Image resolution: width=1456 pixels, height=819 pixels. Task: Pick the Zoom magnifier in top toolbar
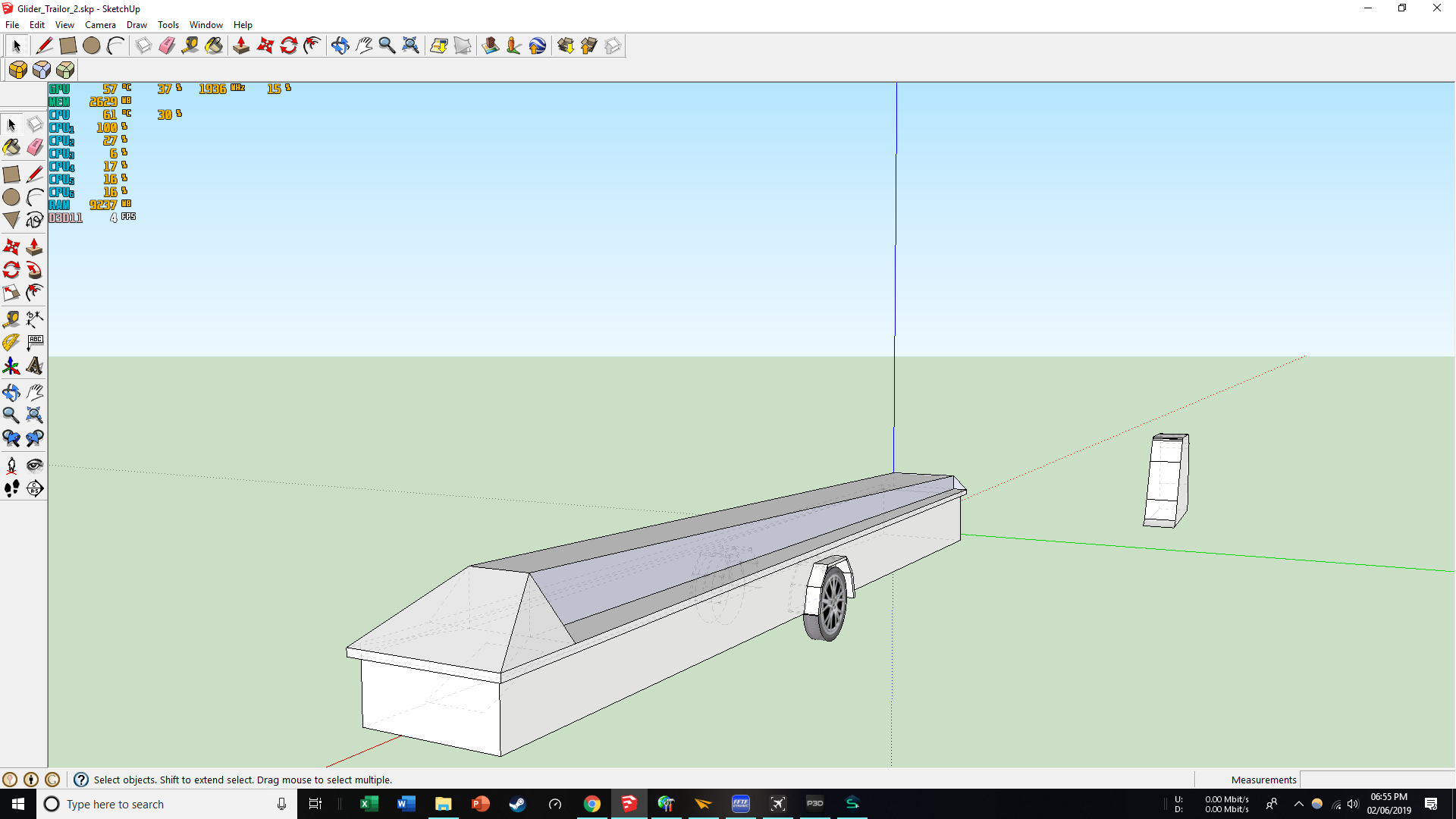point(387,46)
